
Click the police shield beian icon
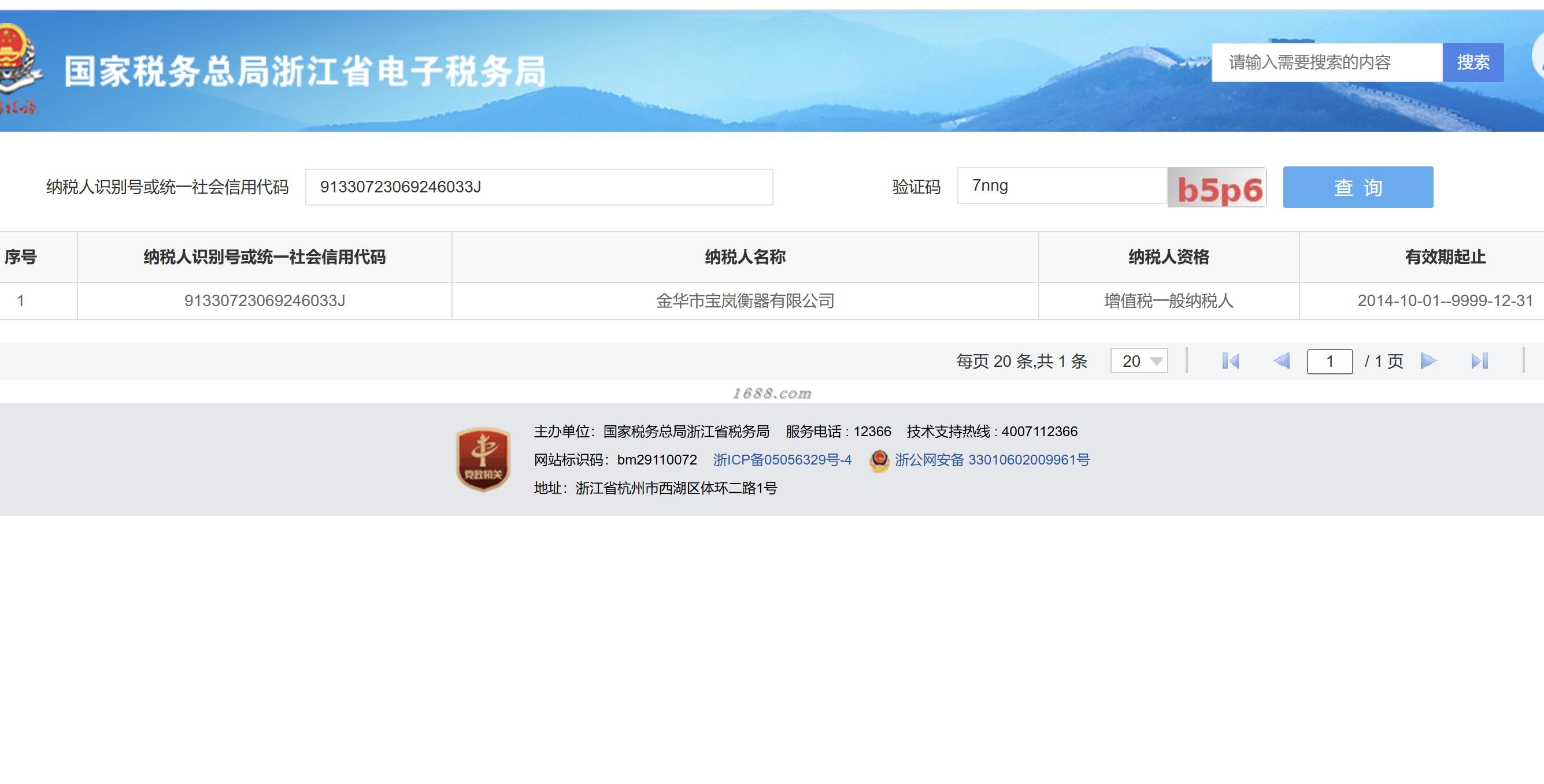click(879, 460)
